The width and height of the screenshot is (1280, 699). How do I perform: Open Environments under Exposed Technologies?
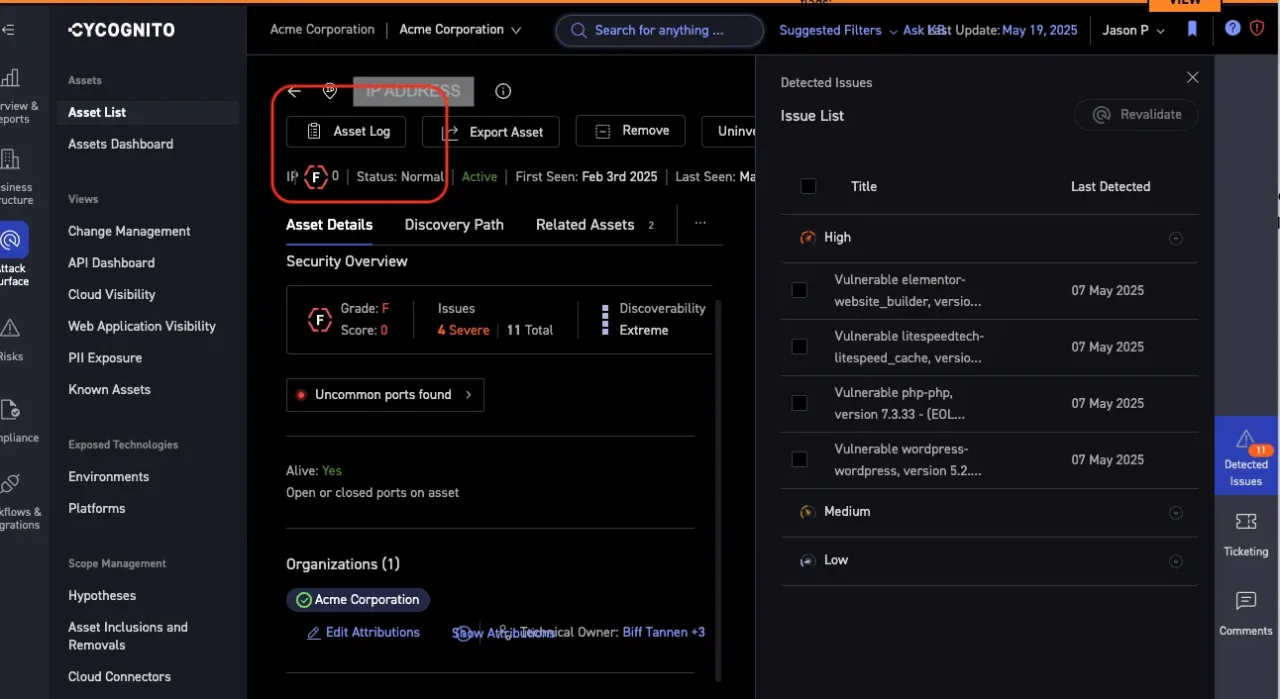click(108, 477)
